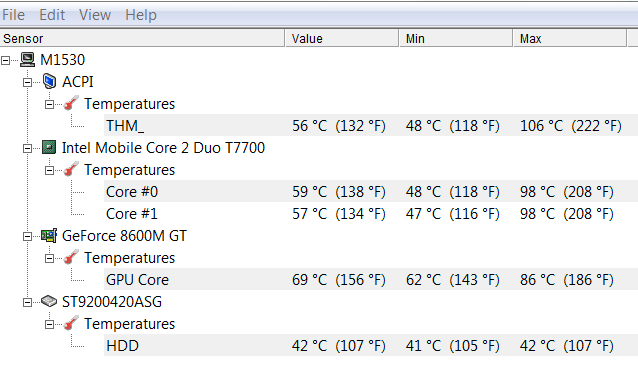The image size is (638, 376).
Task: Open the File menu
Action: 13,15
